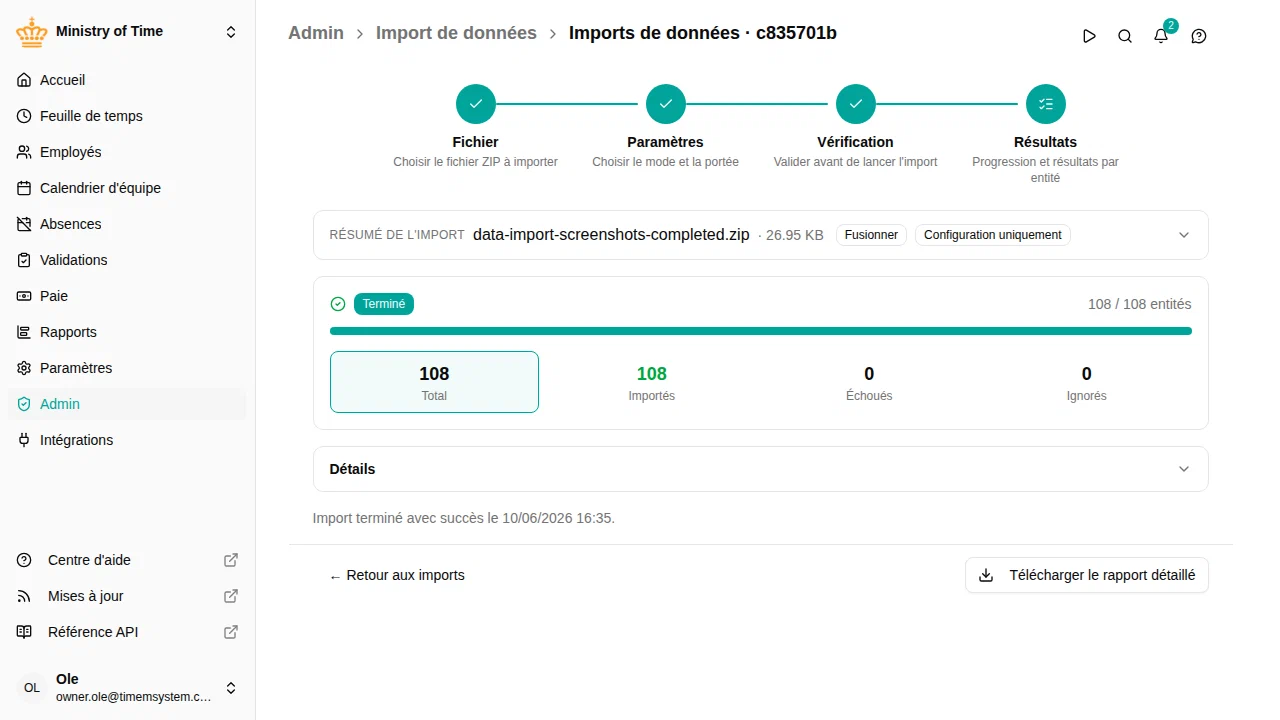Click the completed Paramètres step circle
The image size is (1280, 720).
(666, 104)
